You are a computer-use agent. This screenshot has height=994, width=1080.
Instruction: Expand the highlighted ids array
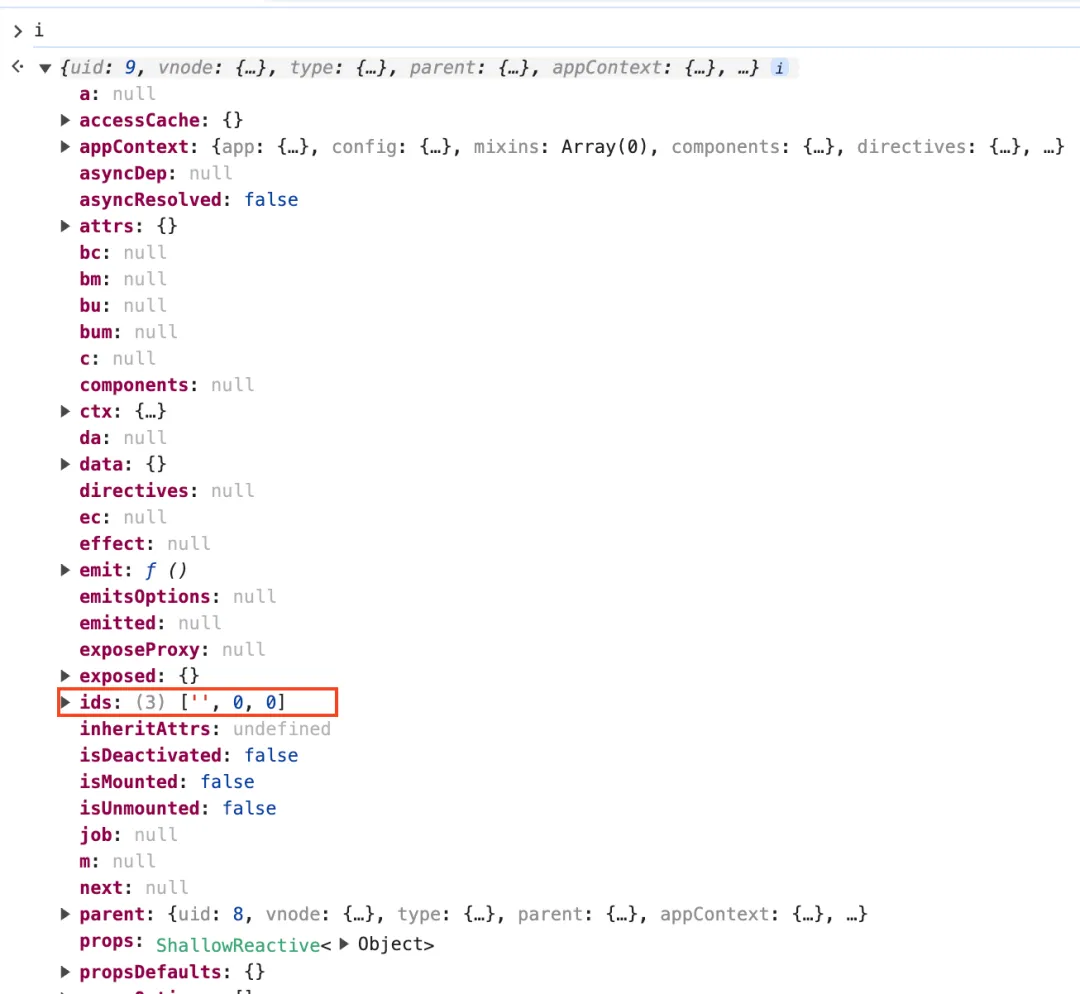[65, 702]
